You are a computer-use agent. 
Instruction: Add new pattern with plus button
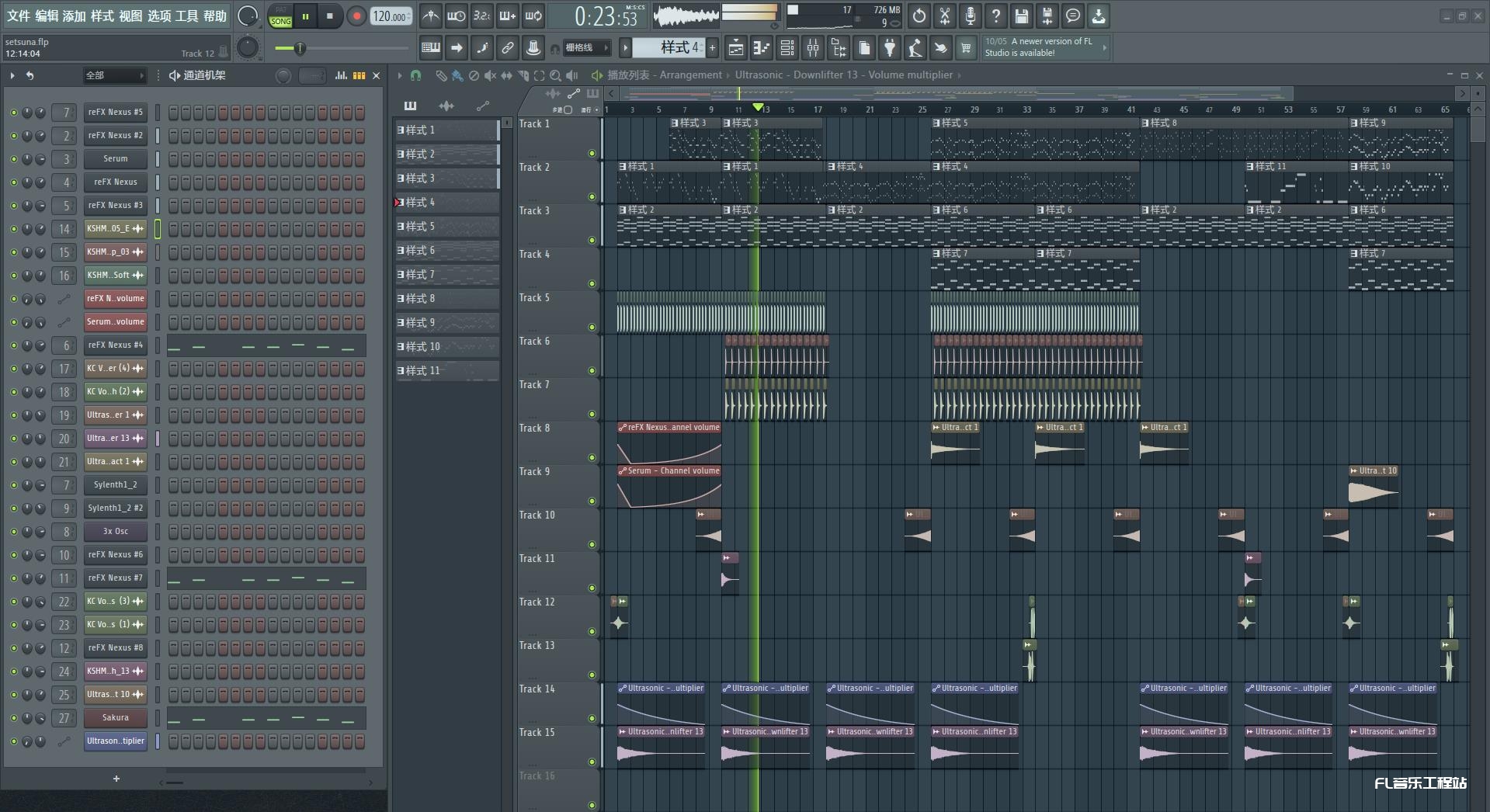[712, 48]
